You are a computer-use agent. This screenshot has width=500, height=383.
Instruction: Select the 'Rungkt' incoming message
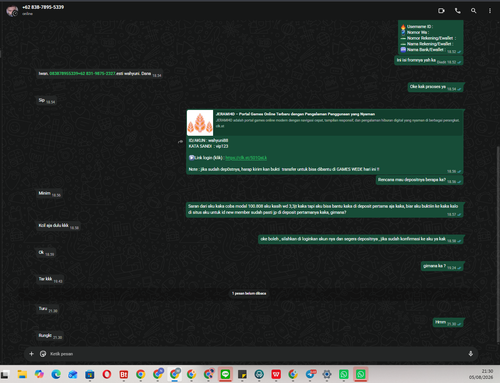[x=50, y=336]
